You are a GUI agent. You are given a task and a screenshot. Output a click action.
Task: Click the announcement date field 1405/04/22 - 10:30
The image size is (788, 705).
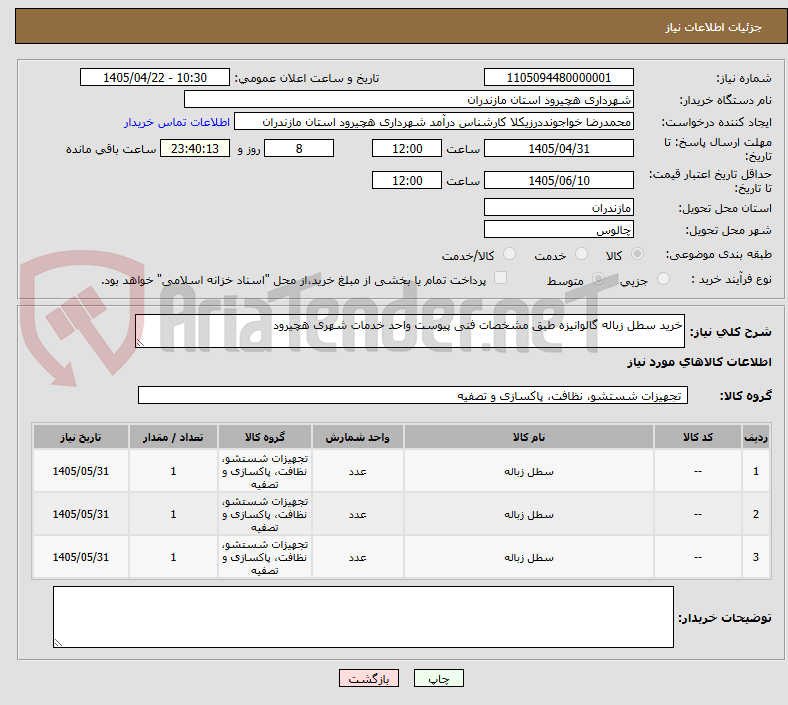(x=155, y=77)
